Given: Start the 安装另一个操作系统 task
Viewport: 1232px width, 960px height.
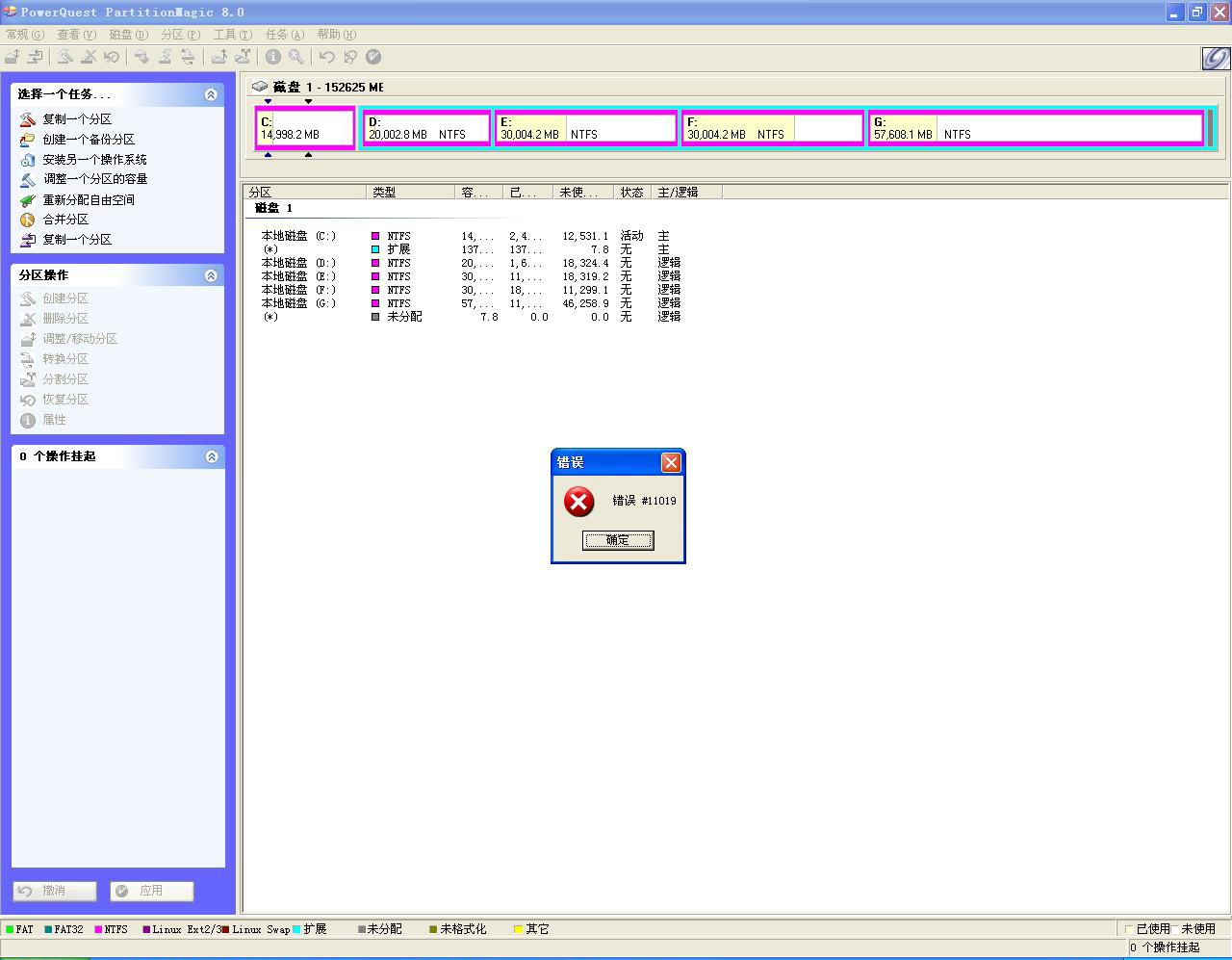Looking at the screenshot, I should point(95,160).
